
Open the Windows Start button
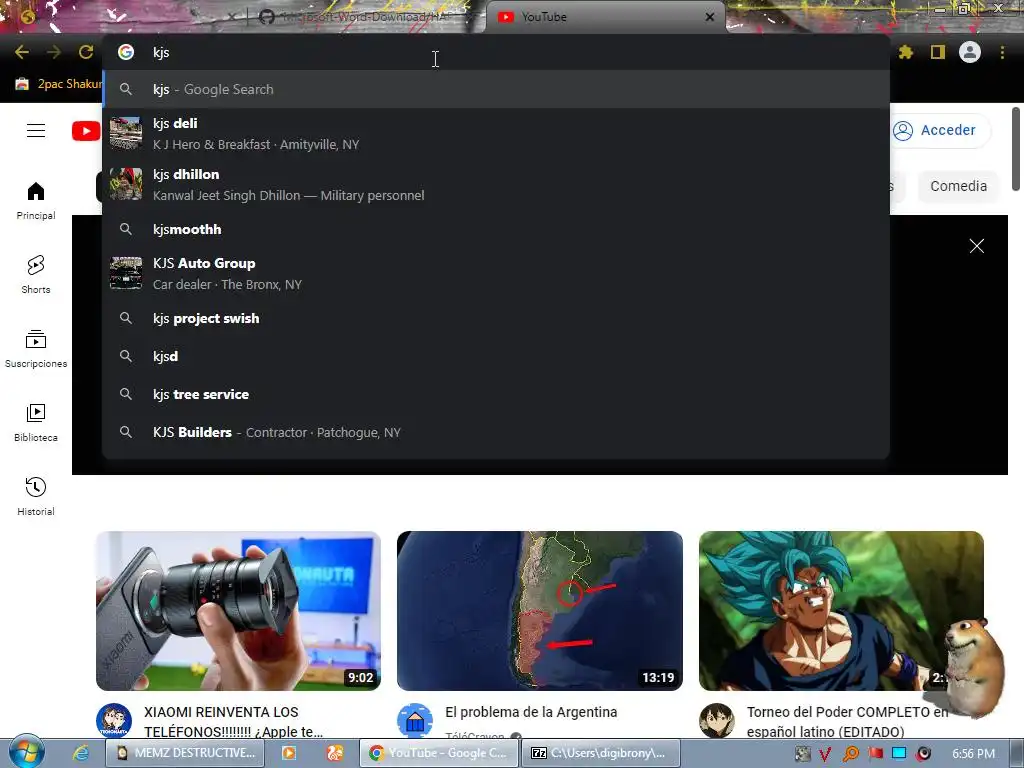point(25,752)
